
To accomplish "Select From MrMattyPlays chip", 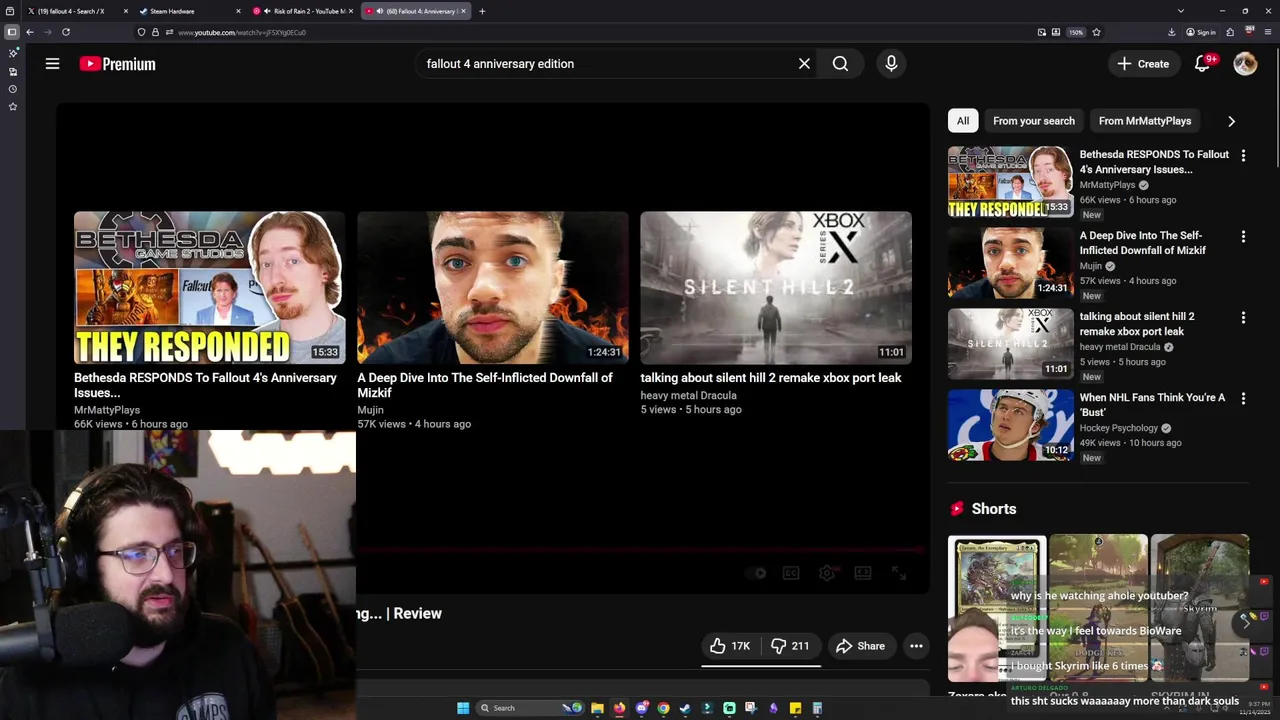I will [x=1145, y=121].
